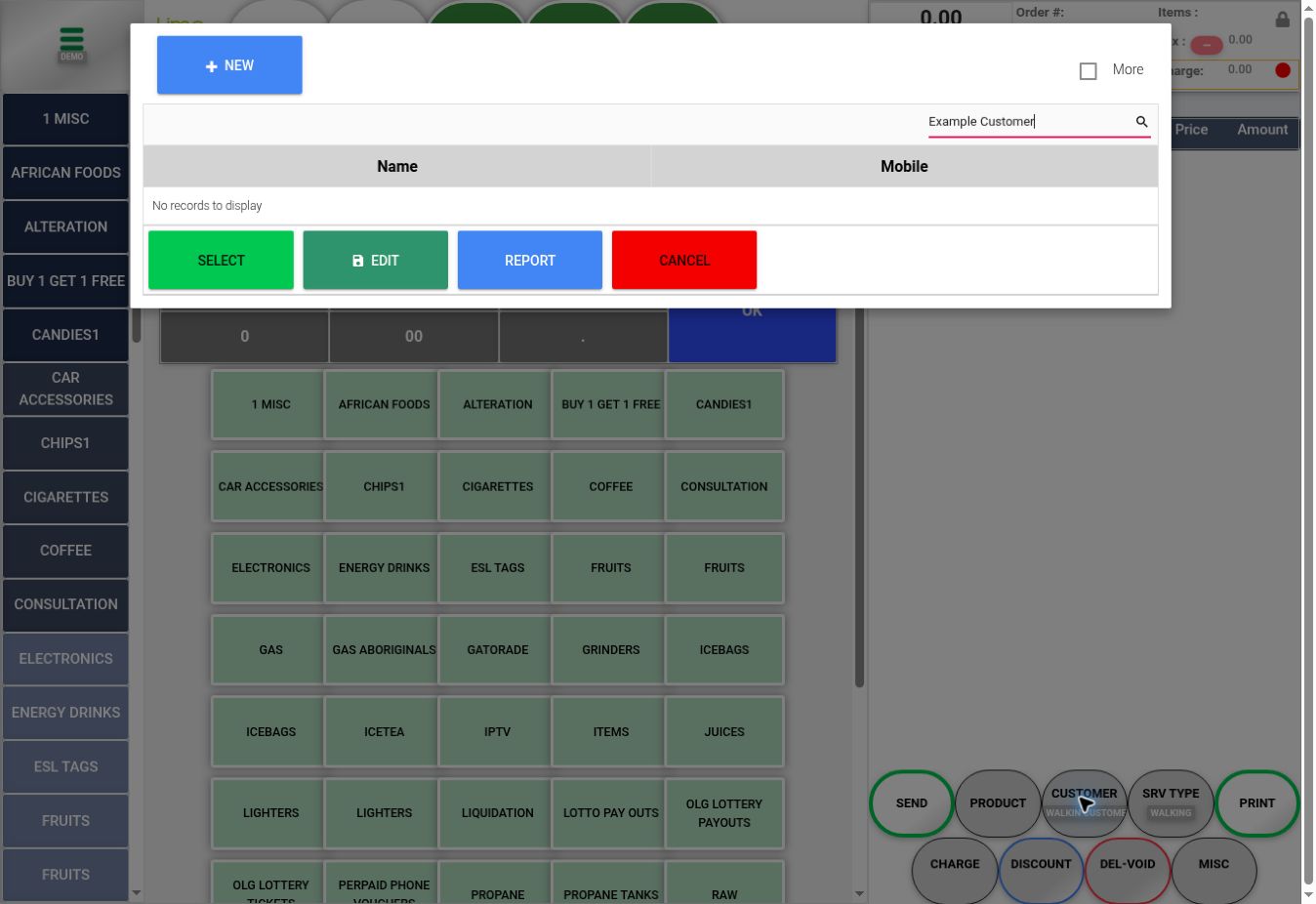Click the red CANCEL button

[684, 261]
